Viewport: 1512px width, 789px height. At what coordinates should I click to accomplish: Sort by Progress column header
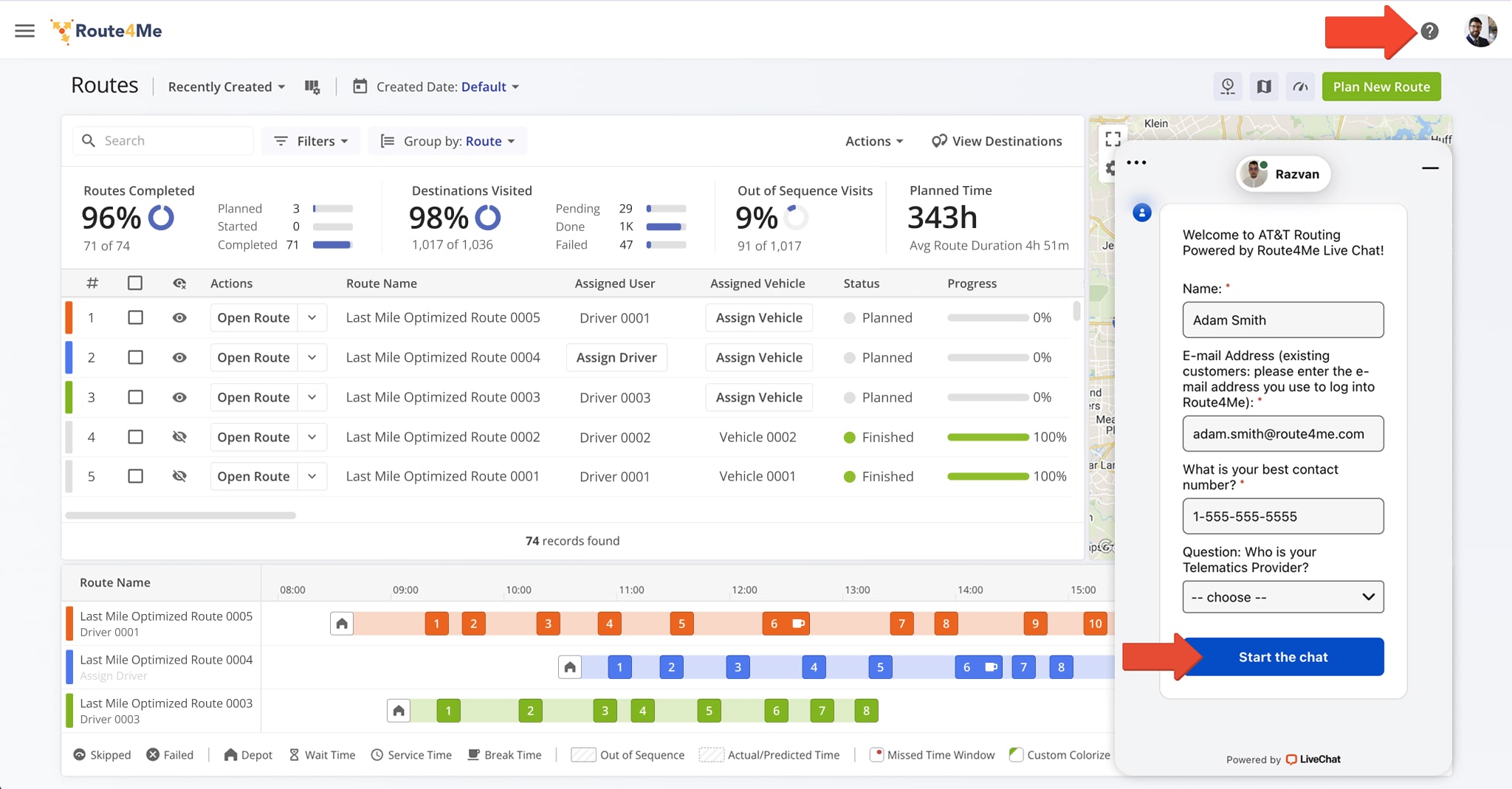[972, 283]
